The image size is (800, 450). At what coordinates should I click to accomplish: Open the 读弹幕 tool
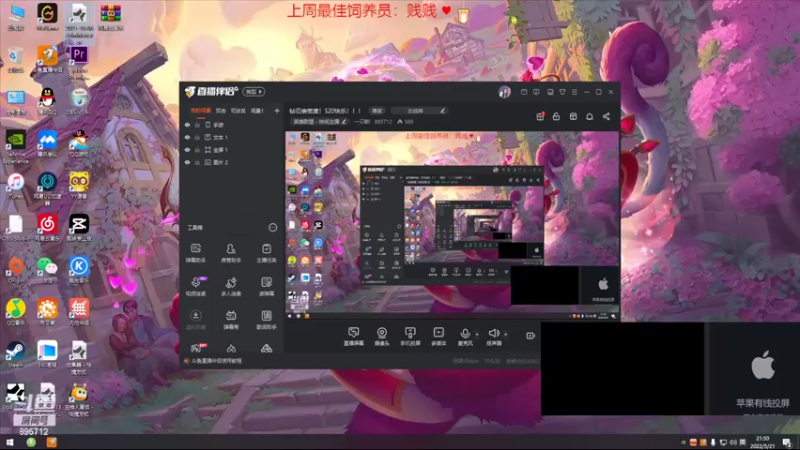(x=266, y=286)
